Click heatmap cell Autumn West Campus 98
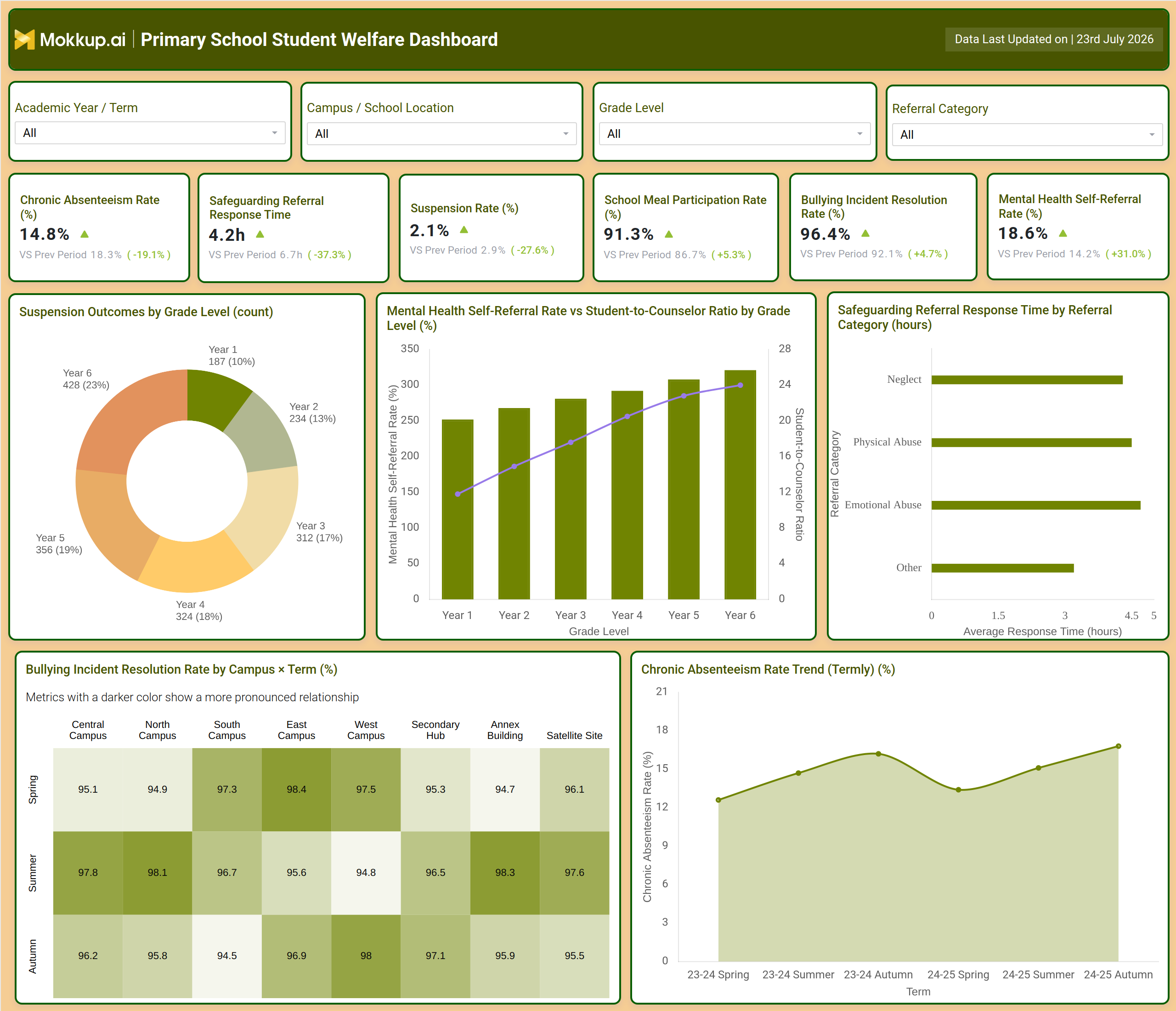The height and width of the screenshot is (1011, 1176). [x=366, y=956]
